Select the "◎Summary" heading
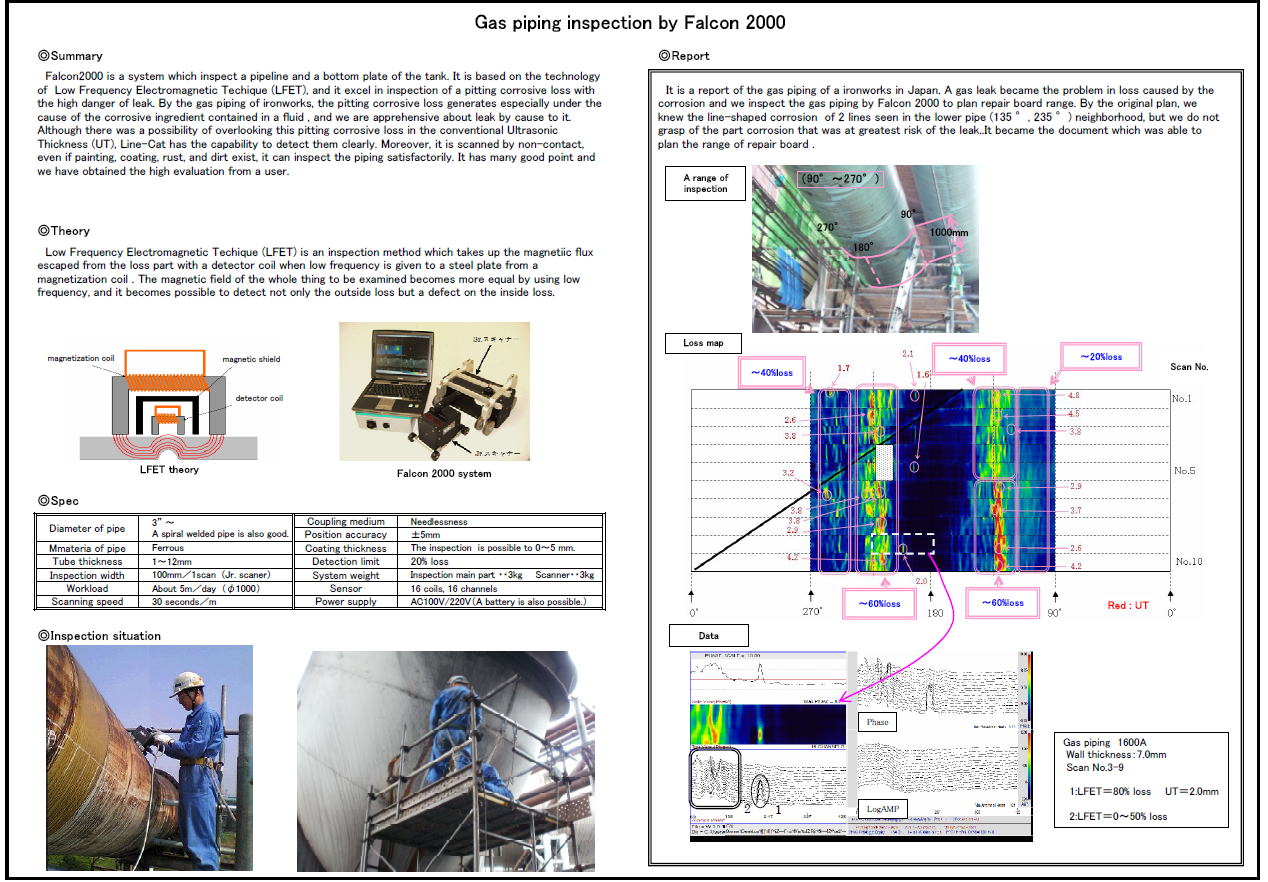 pos(70,56)
